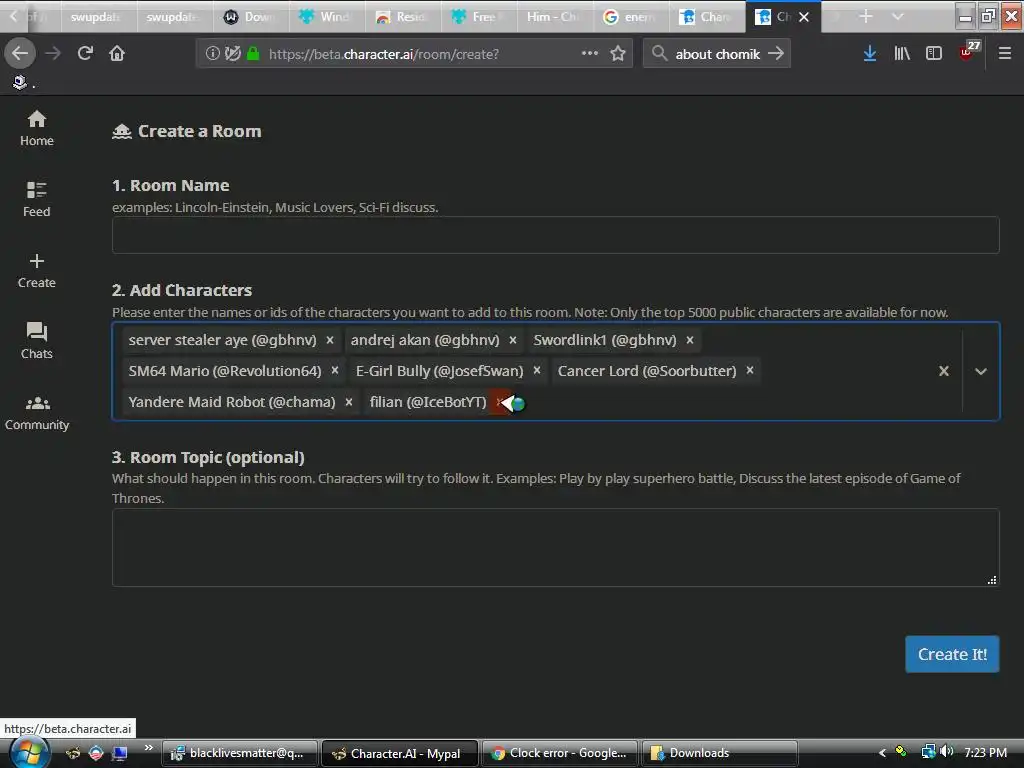Switch to the Resid tab
Viewport: 1024px width, 768px height.
(x=402, y=17)
